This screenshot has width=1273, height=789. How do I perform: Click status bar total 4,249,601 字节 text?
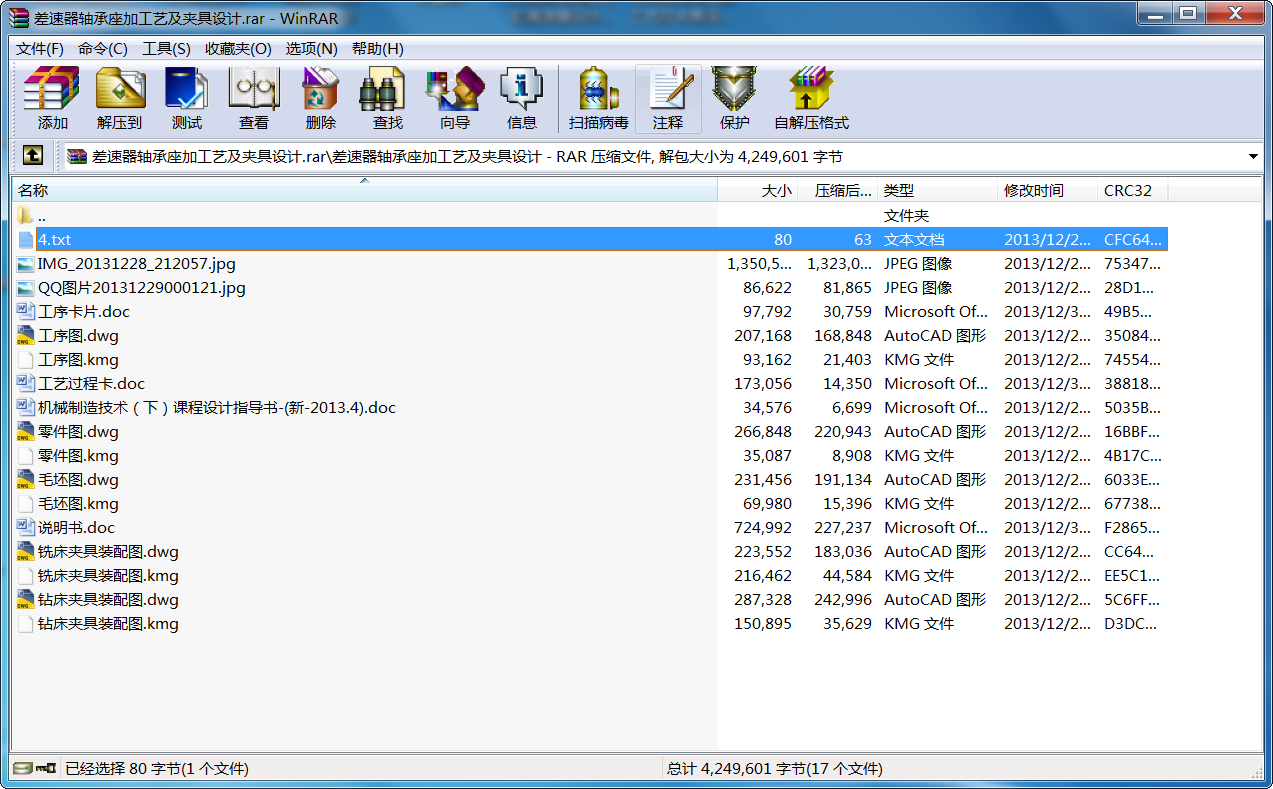[x=774, y=769]
